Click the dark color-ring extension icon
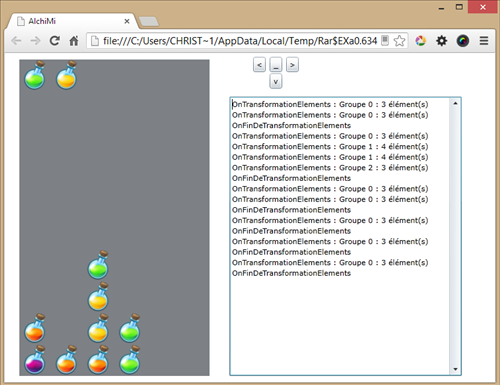 pyautogui.click(x=463, y=41)
